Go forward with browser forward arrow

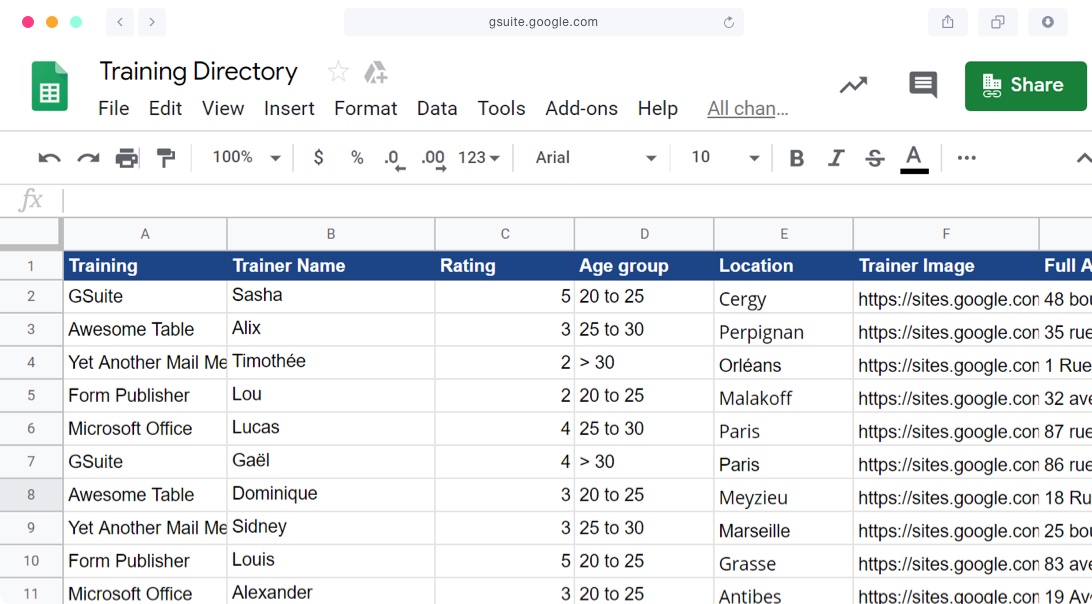click(152, 22)
